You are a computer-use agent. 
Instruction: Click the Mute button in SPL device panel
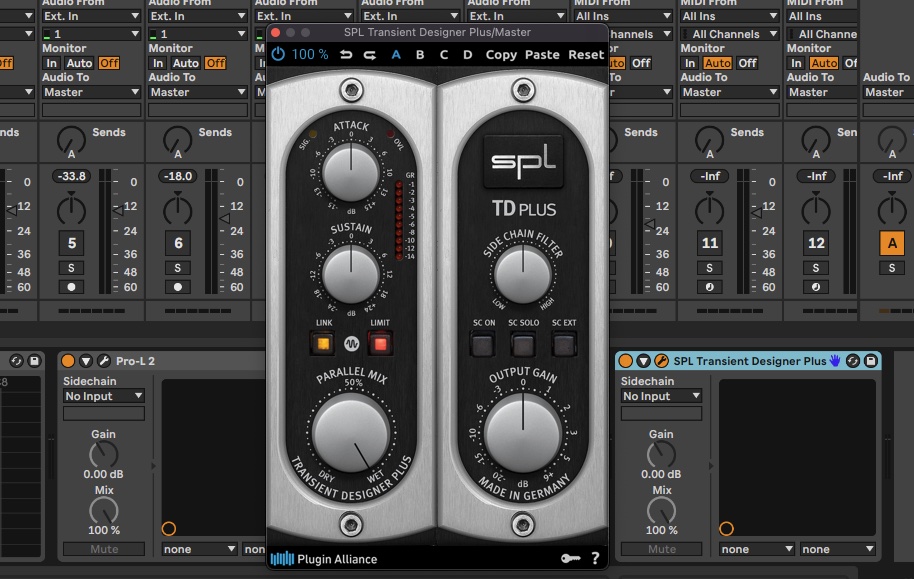click(x=662, y=549)
